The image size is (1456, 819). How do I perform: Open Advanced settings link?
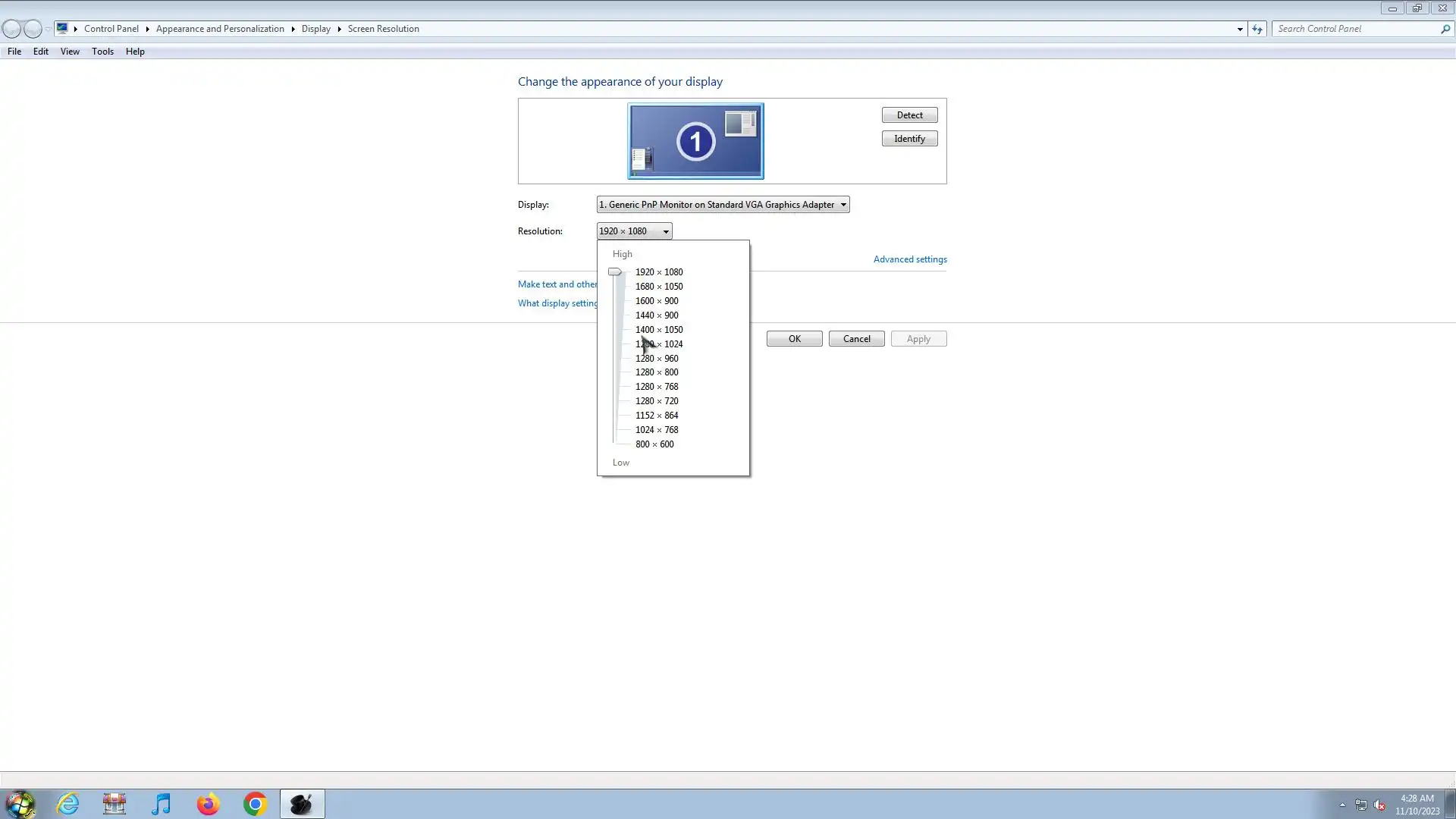click(x=909, y=259)
